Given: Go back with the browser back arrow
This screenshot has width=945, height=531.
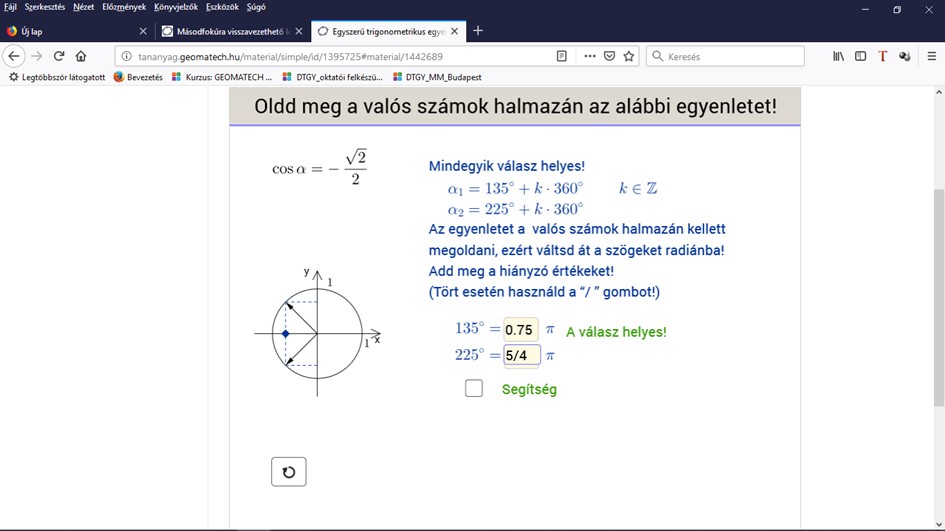Looking at the screenshot, I should [x=14, y=56].
